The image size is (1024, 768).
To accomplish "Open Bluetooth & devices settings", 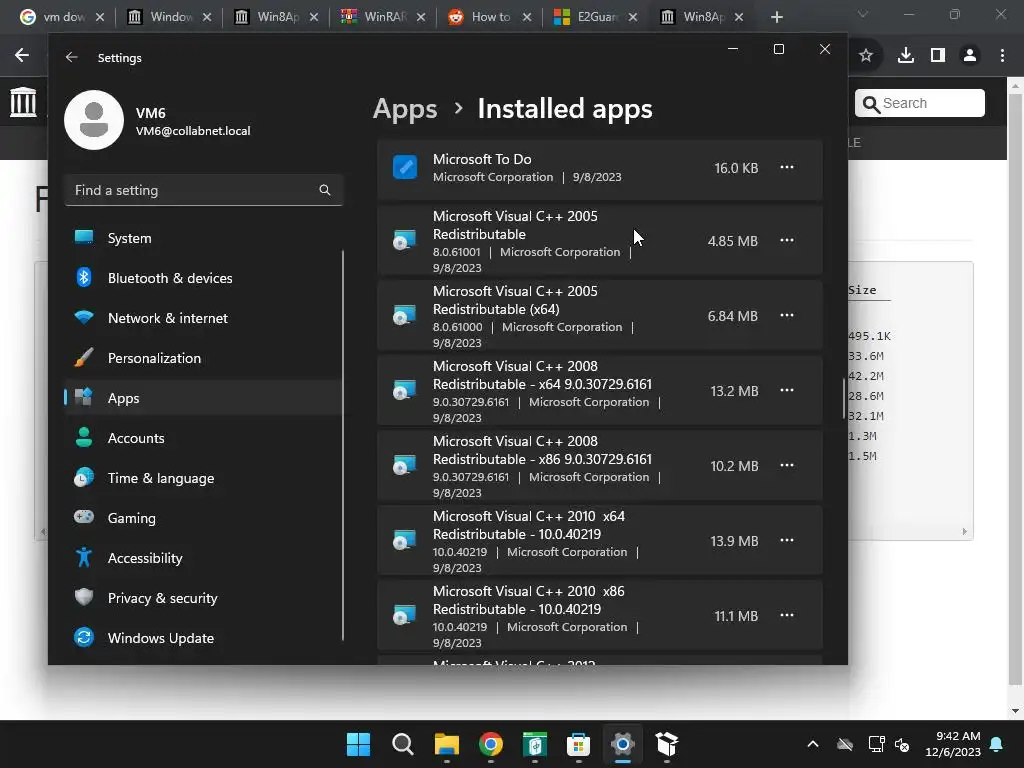I will pyautogui.click(x=203, y=278).
